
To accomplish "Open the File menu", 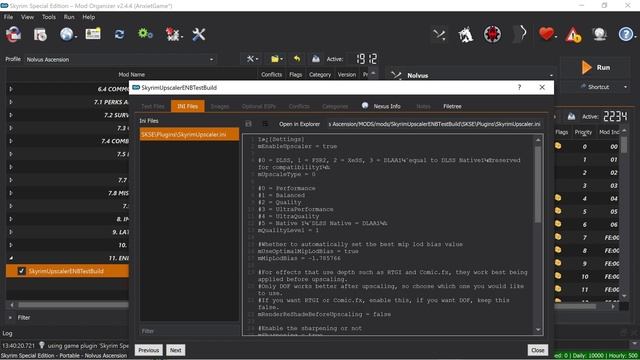I will click(x=8, y=17).
